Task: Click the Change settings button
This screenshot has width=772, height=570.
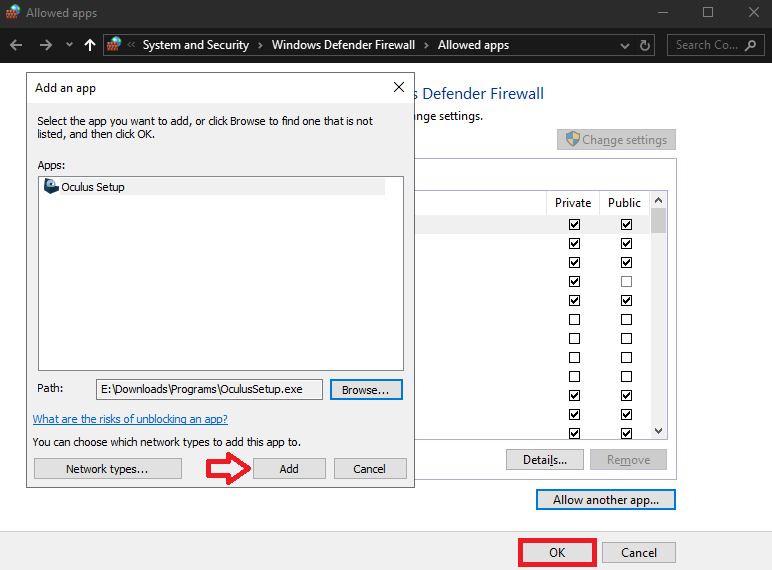Action: (x=616, y=140)
